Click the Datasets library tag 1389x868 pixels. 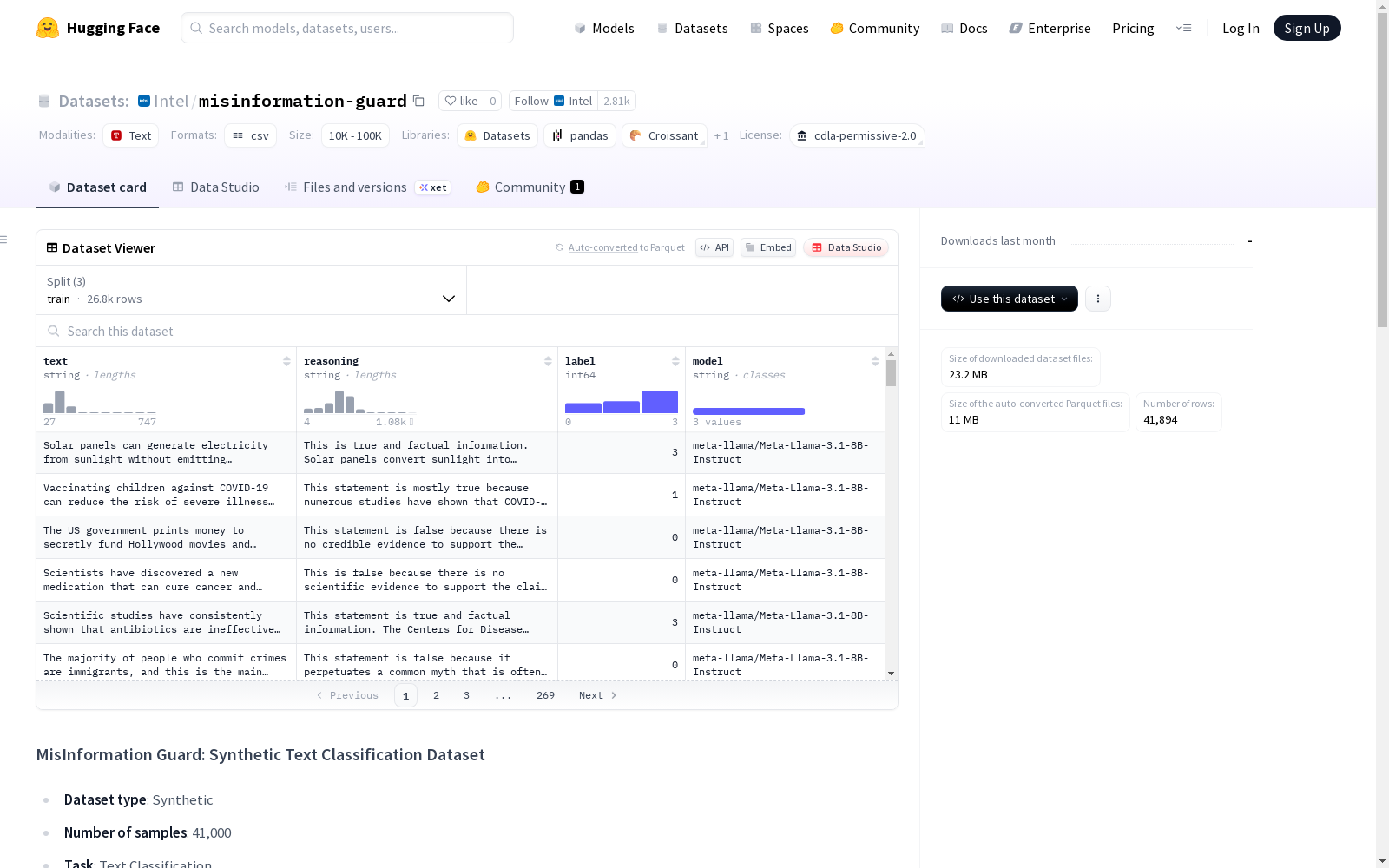coord(497,135)
